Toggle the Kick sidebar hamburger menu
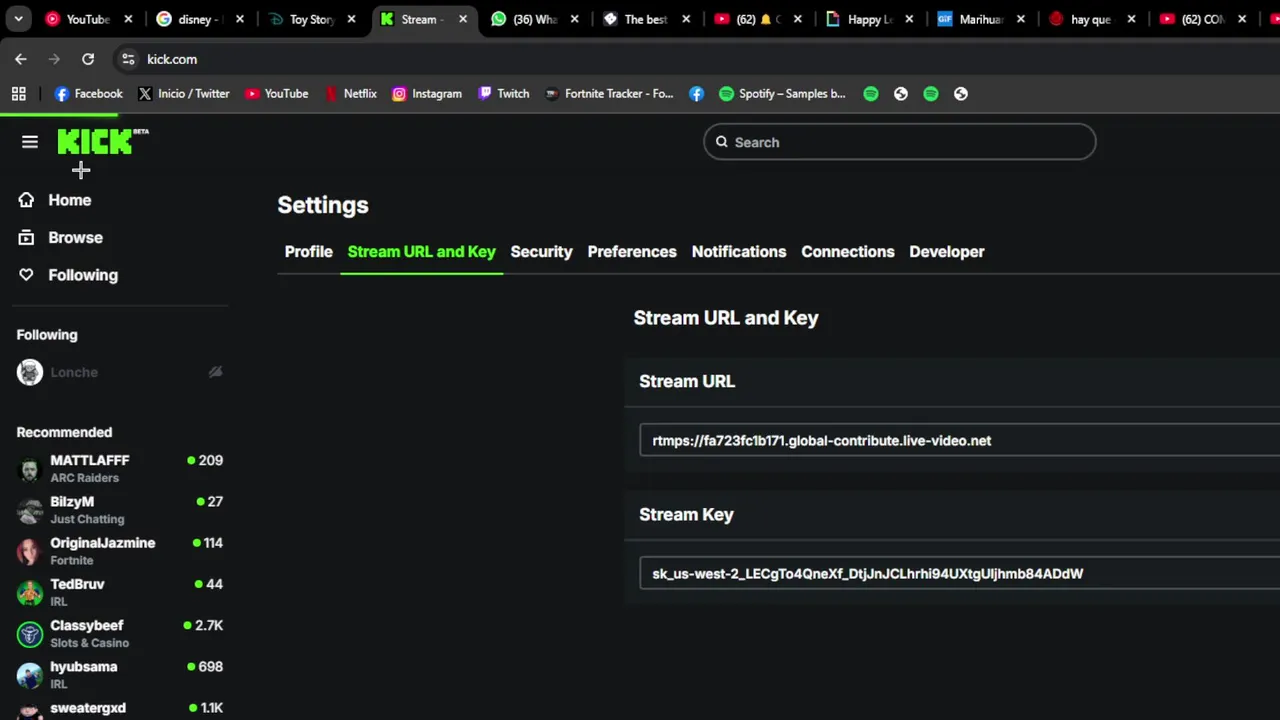 coord(30,142)
